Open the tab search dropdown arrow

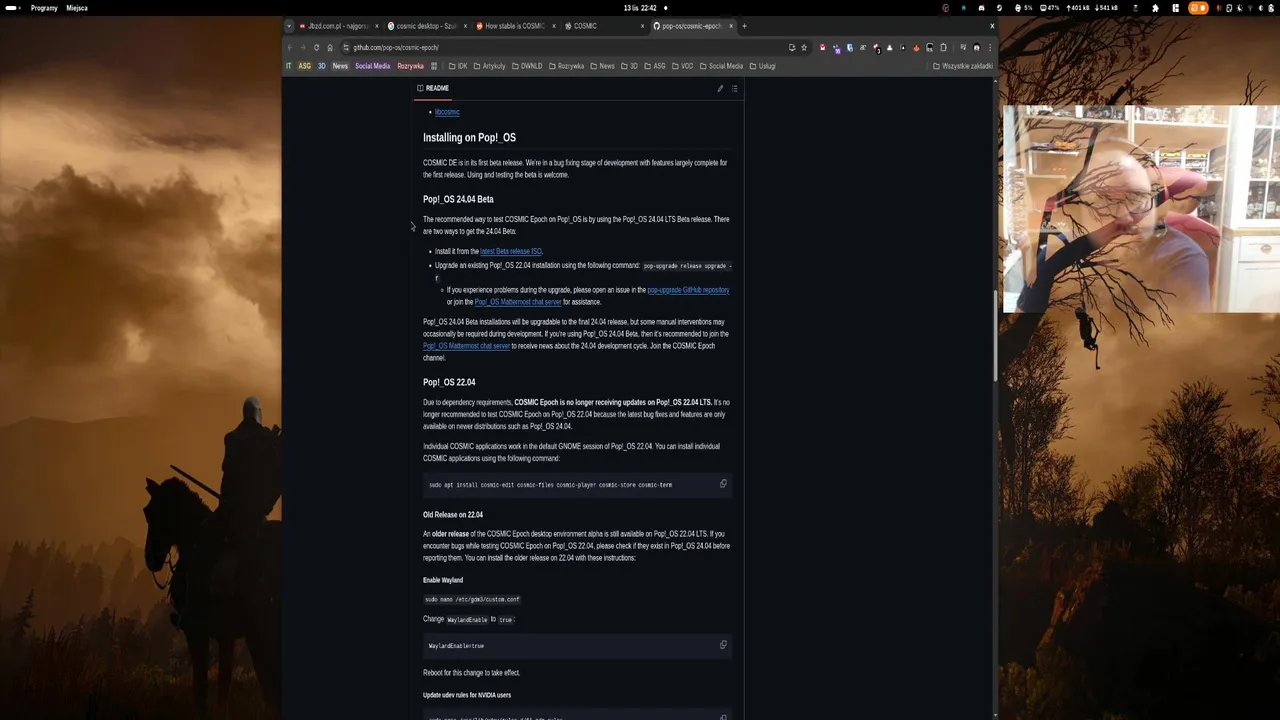289,26
